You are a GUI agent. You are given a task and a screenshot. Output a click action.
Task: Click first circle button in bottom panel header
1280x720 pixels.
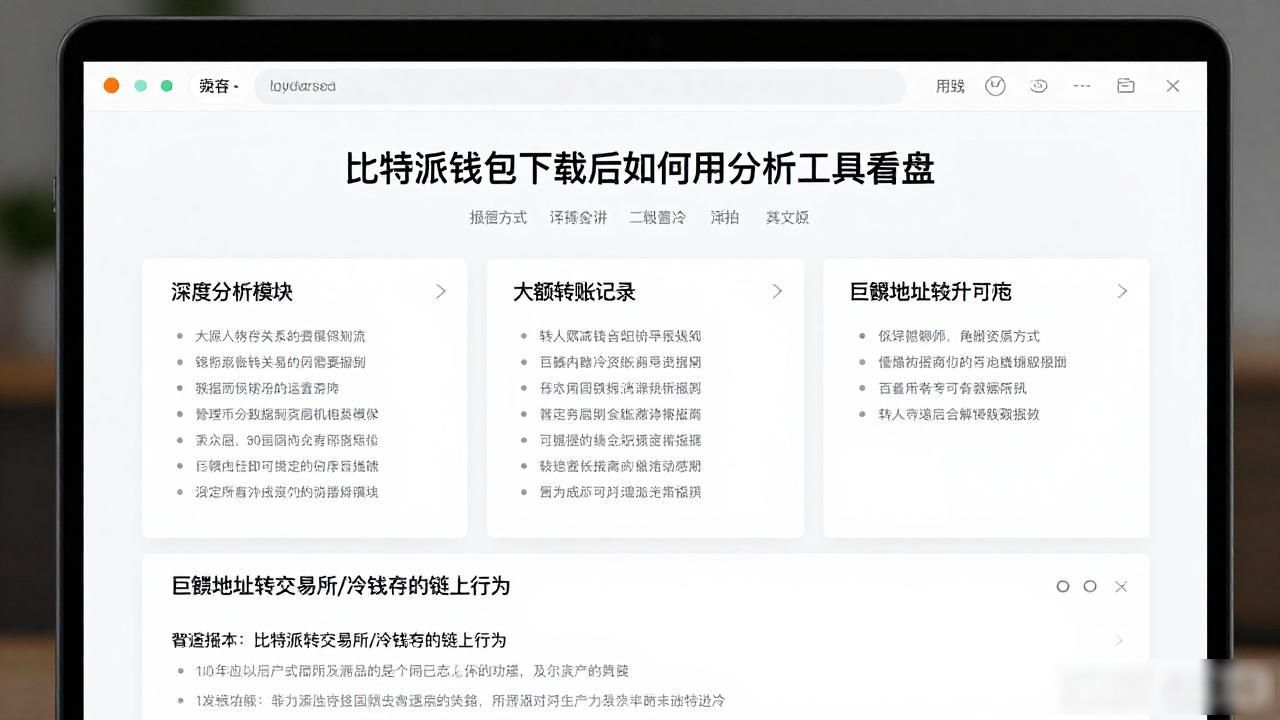click(1063, 586)
